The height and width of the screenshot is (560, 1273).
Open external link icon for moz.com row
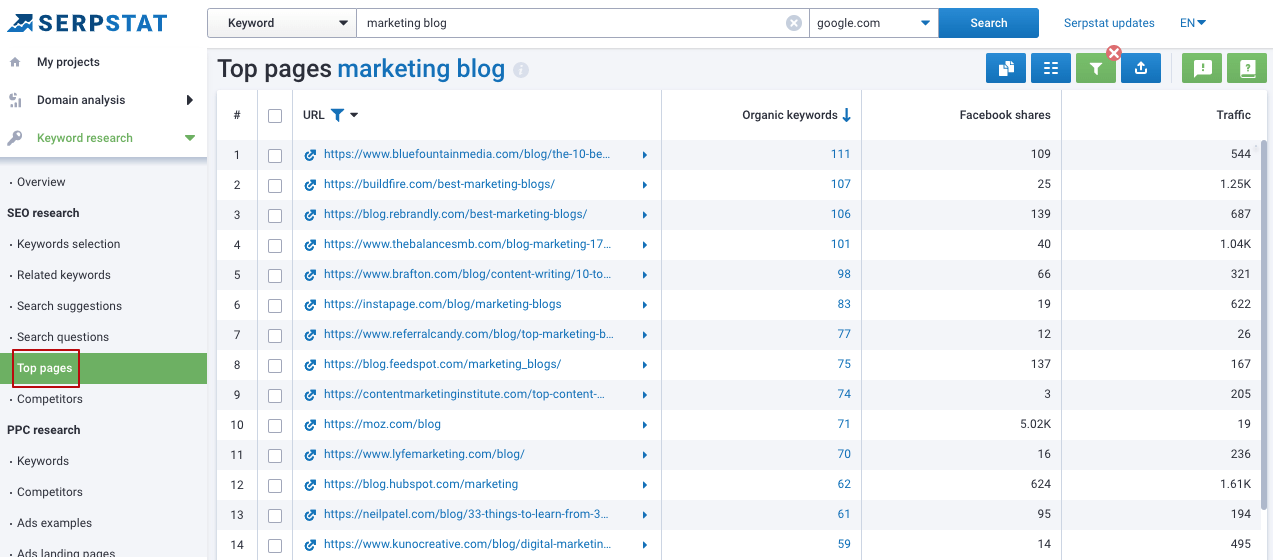tap(310, 425)
